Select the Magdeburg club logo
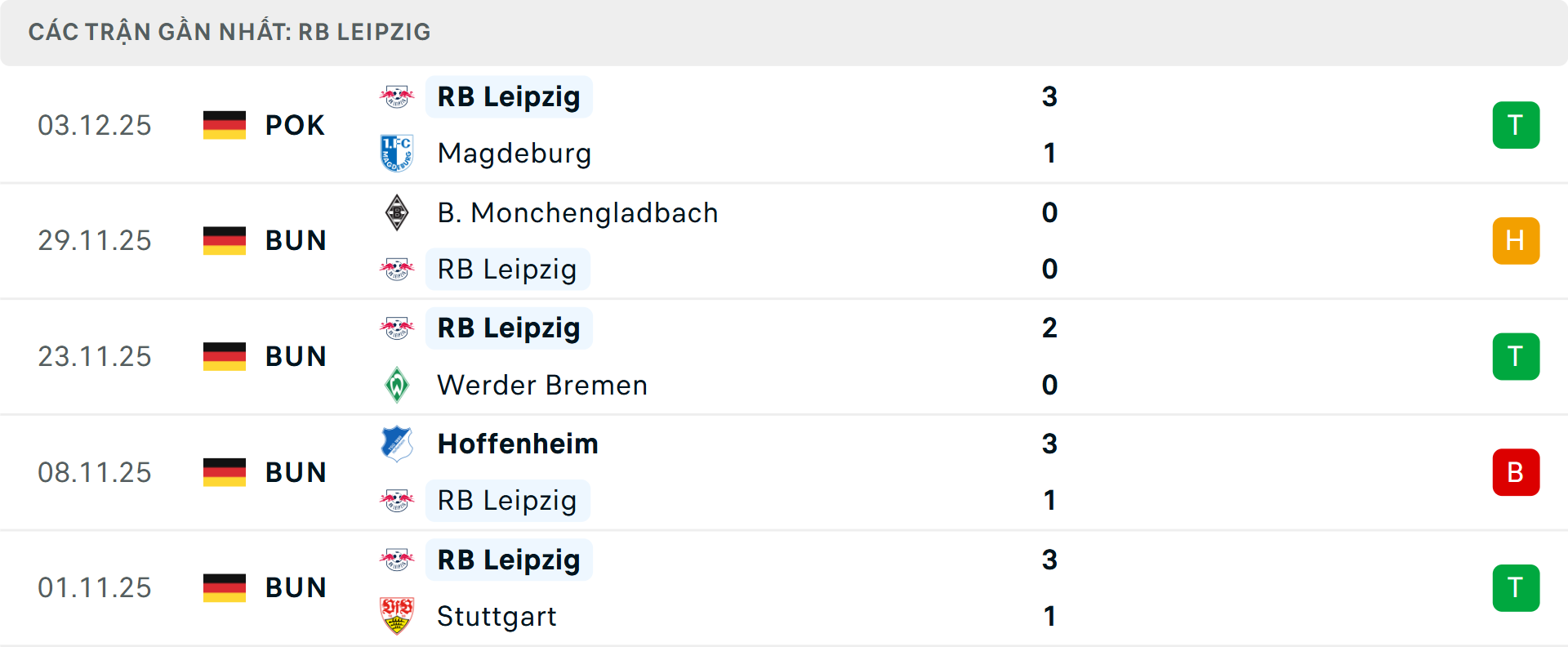Viewport: 1568px width, 647px height. (398, 153)
